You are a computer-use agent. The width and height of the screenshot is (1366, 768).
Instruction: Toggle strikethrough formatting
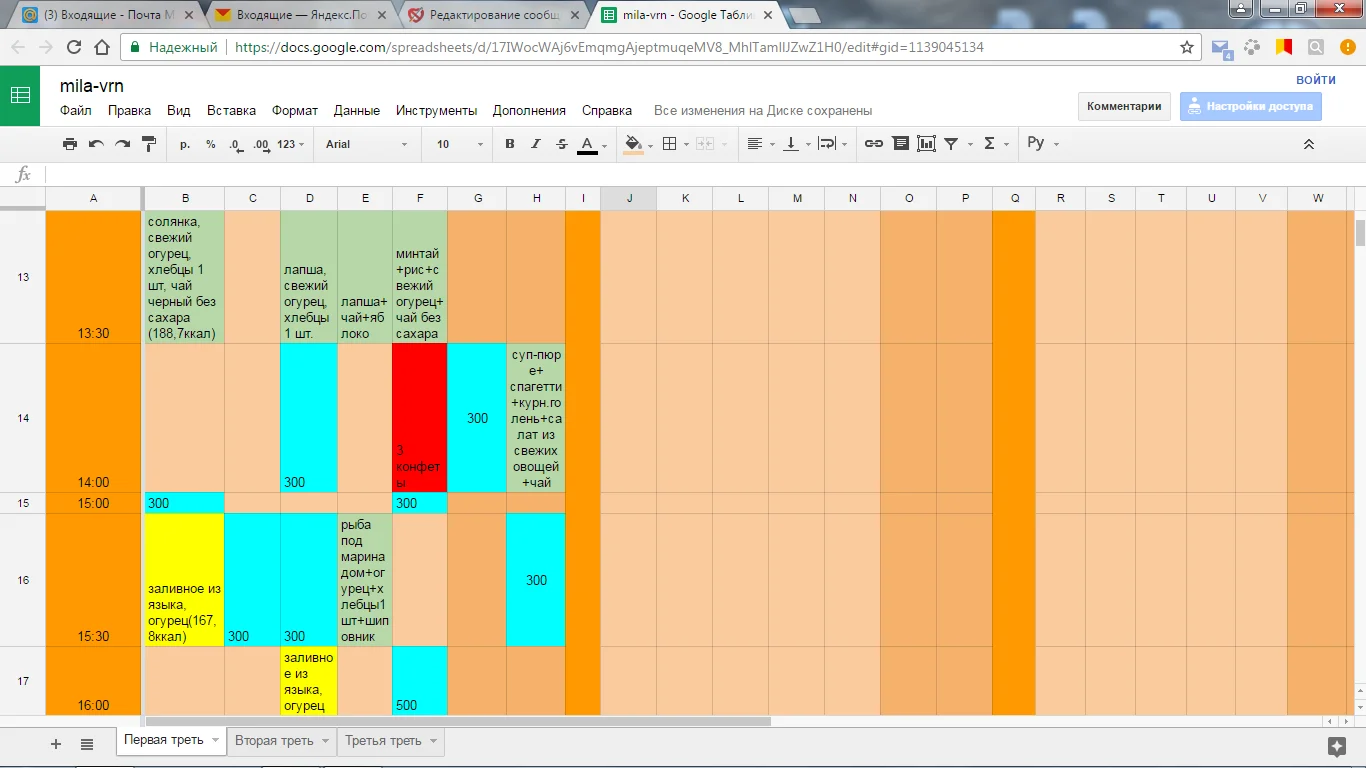pos(561,144)
